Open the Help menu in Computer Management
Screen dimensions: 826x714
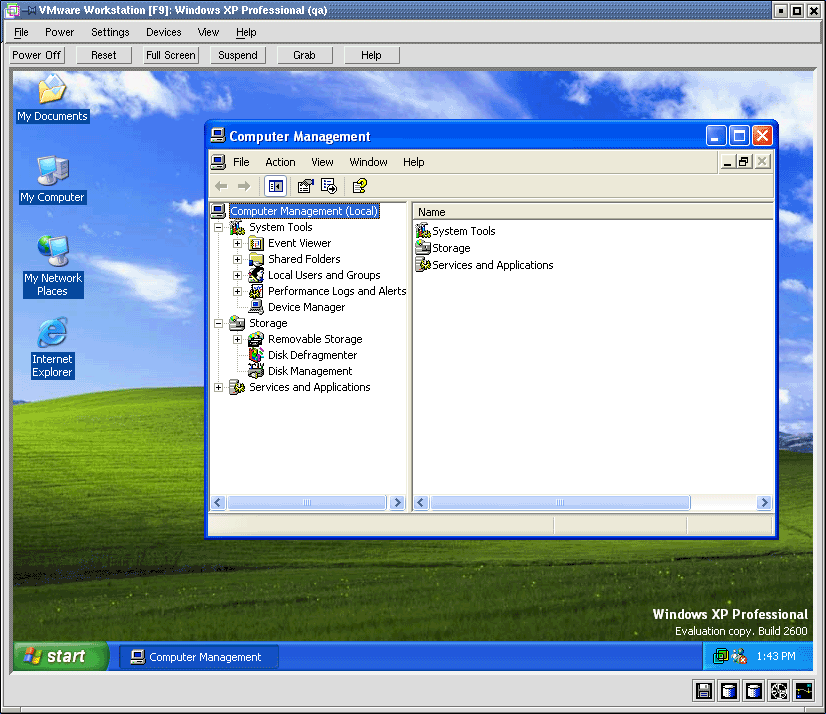(414, 162)
